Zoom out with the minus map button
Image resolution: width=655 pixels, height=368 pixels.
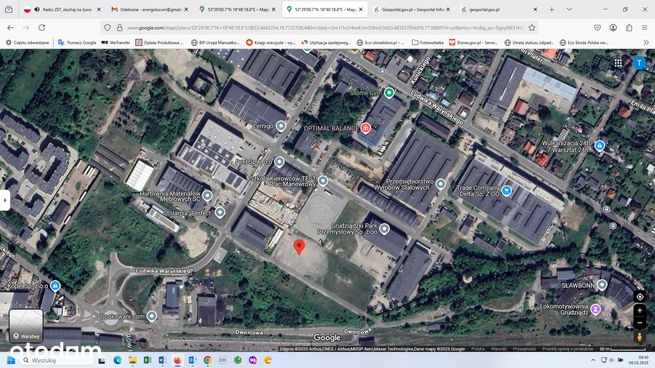(640, 322)
